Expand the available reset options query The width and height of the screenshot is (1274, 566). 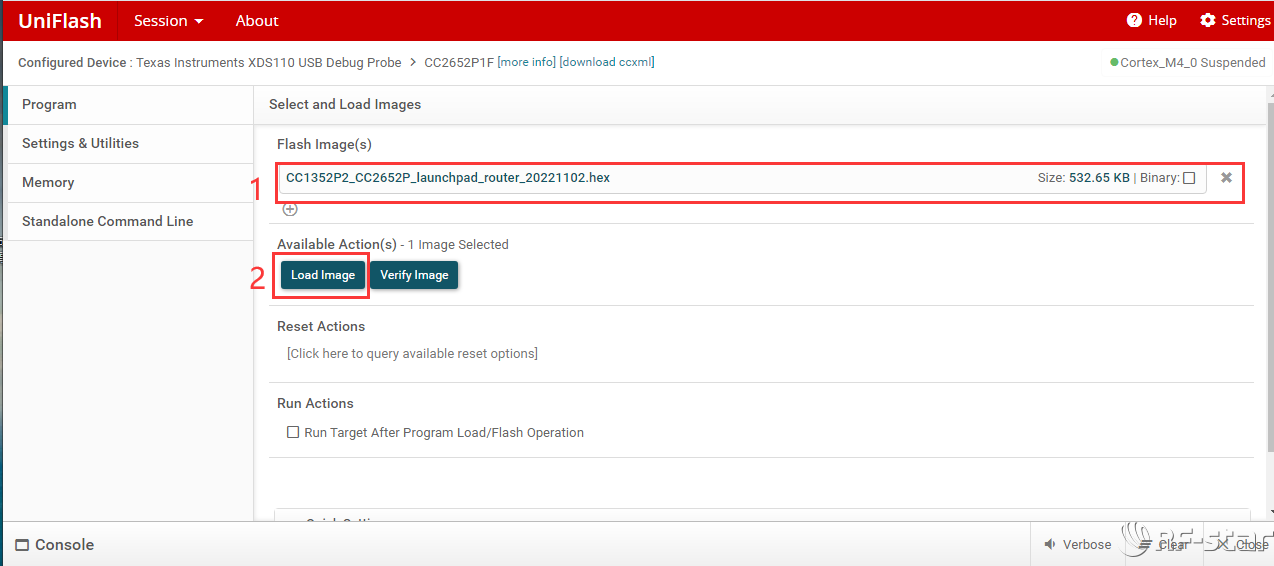click(x=412, y=354)
